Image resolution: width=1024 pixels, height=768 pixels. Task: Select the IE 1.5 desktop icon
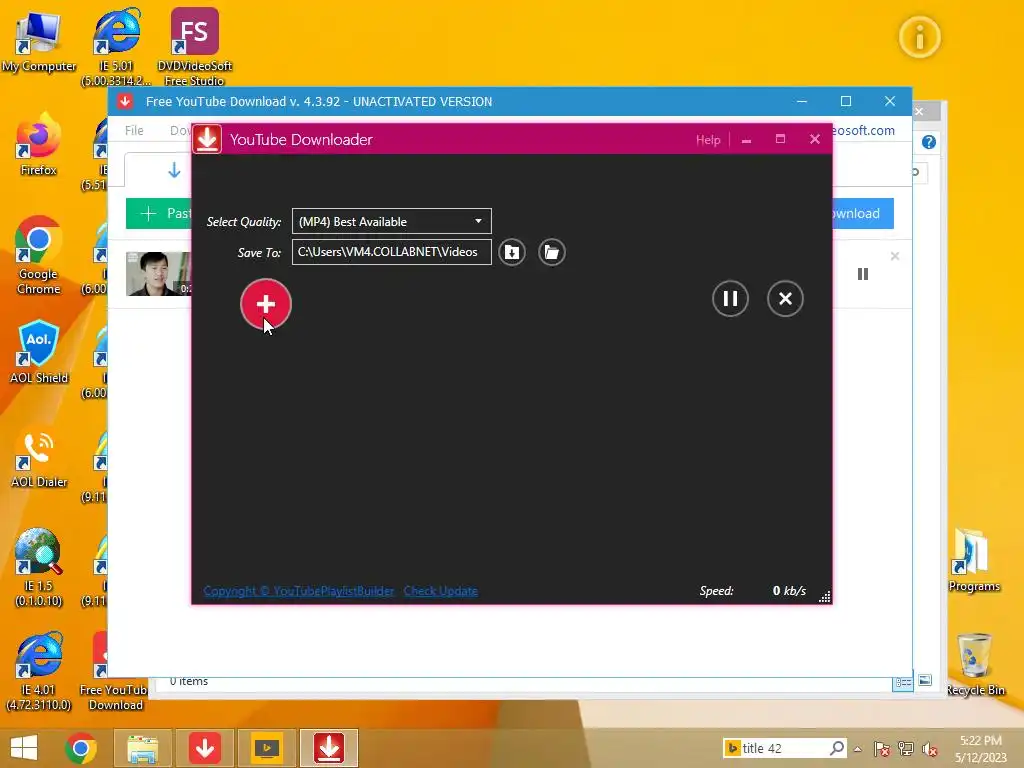(x=39, y=568)
